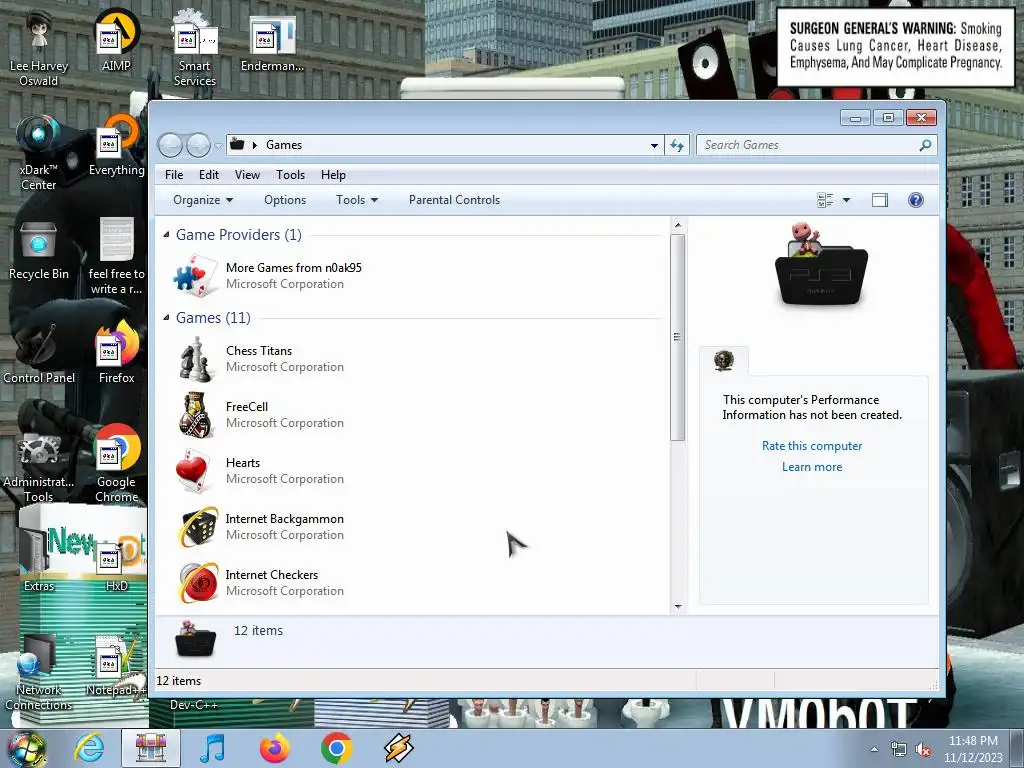Open Lee Harvey Oswald desktop icon

pyautogui.click(x=39, y=47)
